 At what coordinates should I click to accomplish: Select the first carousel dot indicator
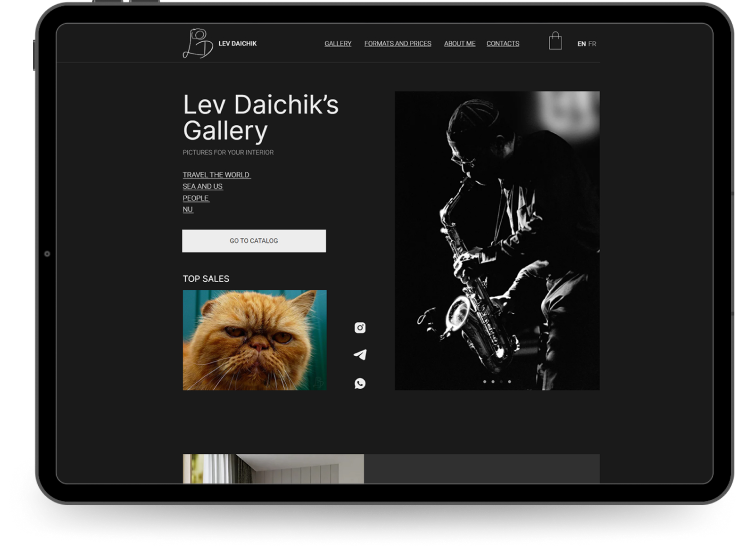point(485,381)
